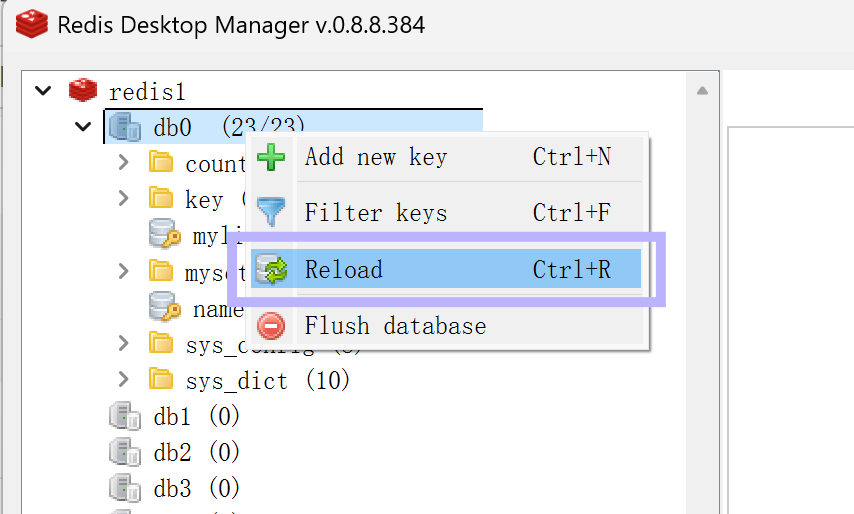The image size is (854, 514).
Task: Click the blue funnel Filter keys icon
Action: 271,212
